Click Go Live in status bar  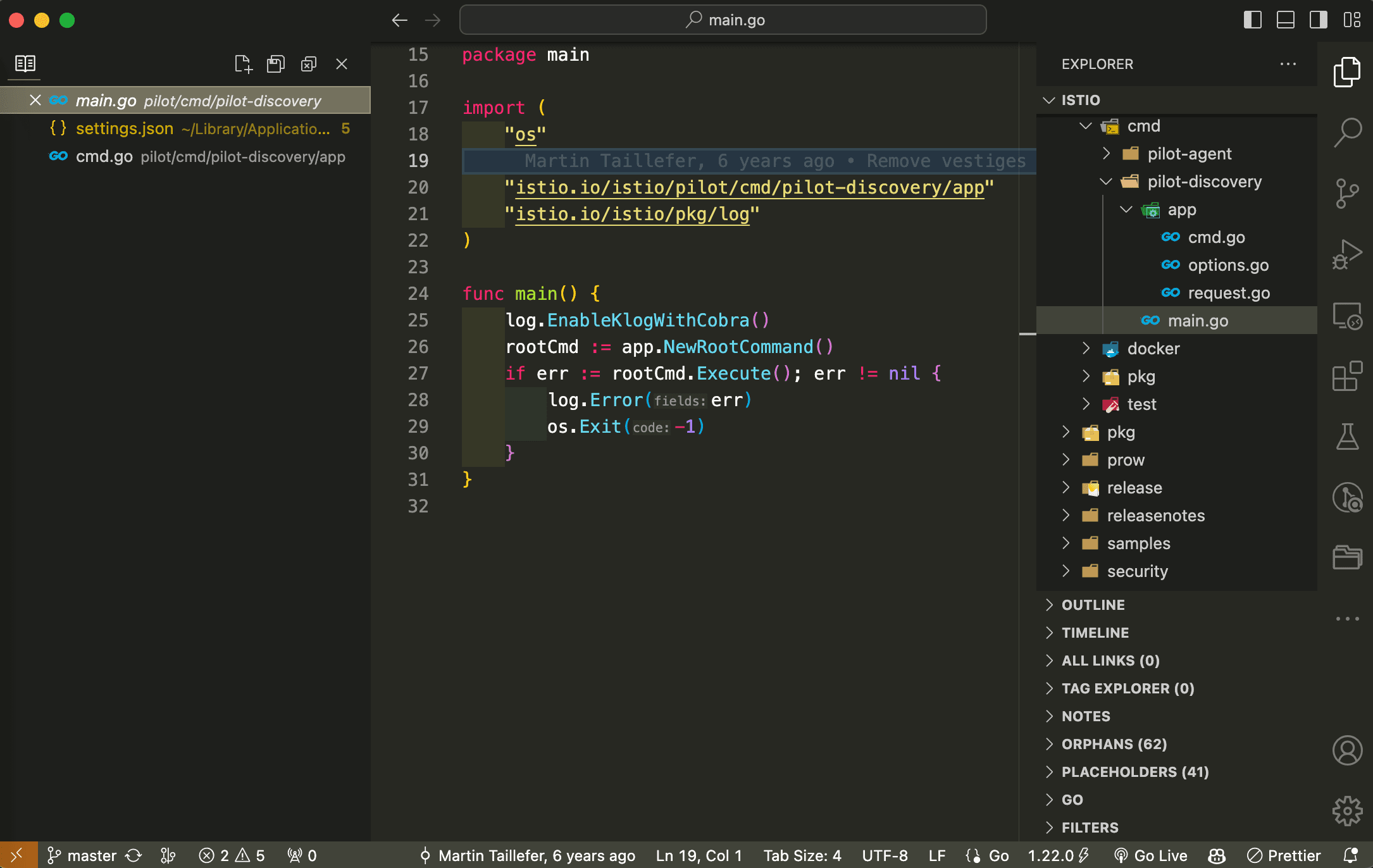(1151, 855)
